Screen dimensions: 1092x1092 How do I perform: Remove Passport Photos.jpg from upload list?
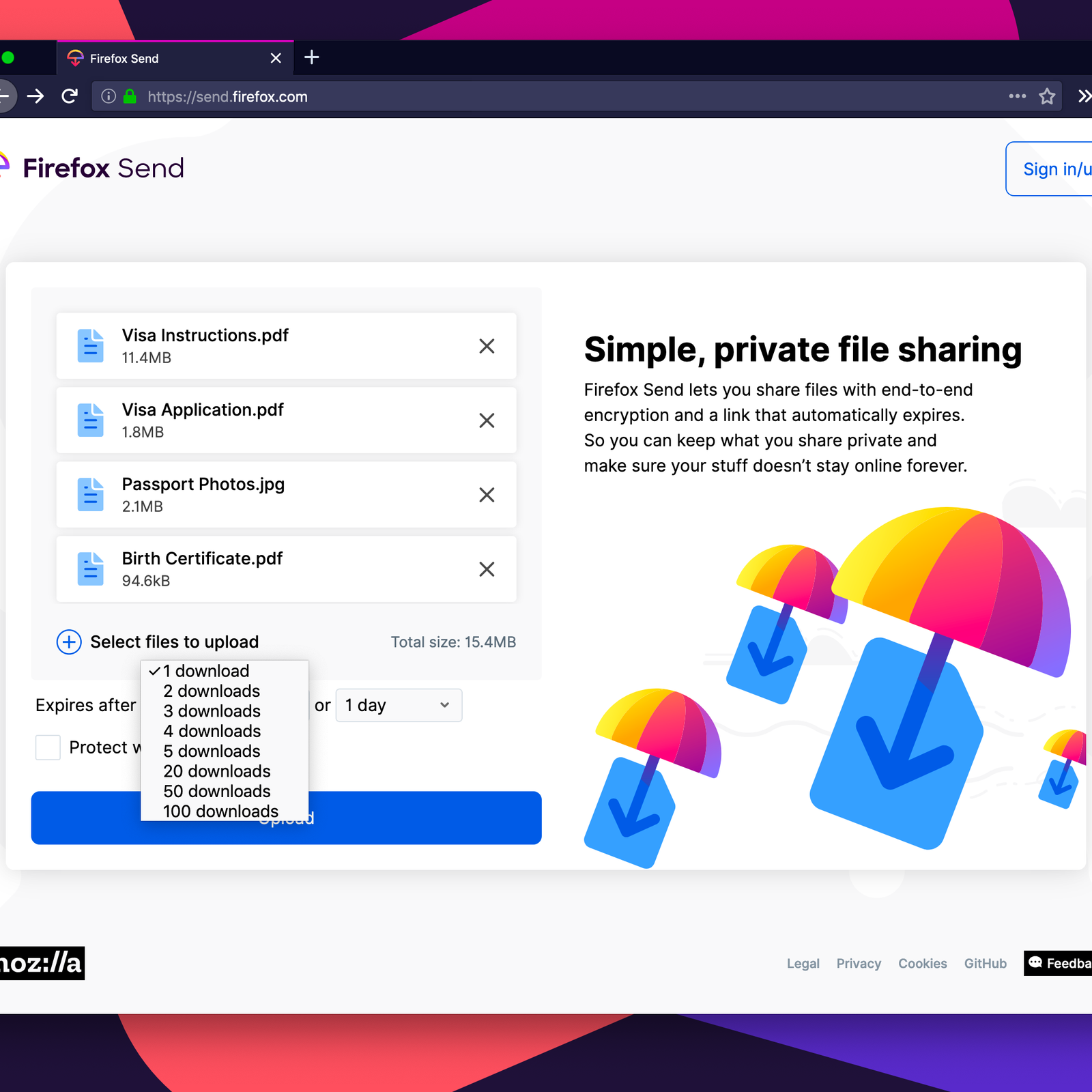tap(487, 495)
